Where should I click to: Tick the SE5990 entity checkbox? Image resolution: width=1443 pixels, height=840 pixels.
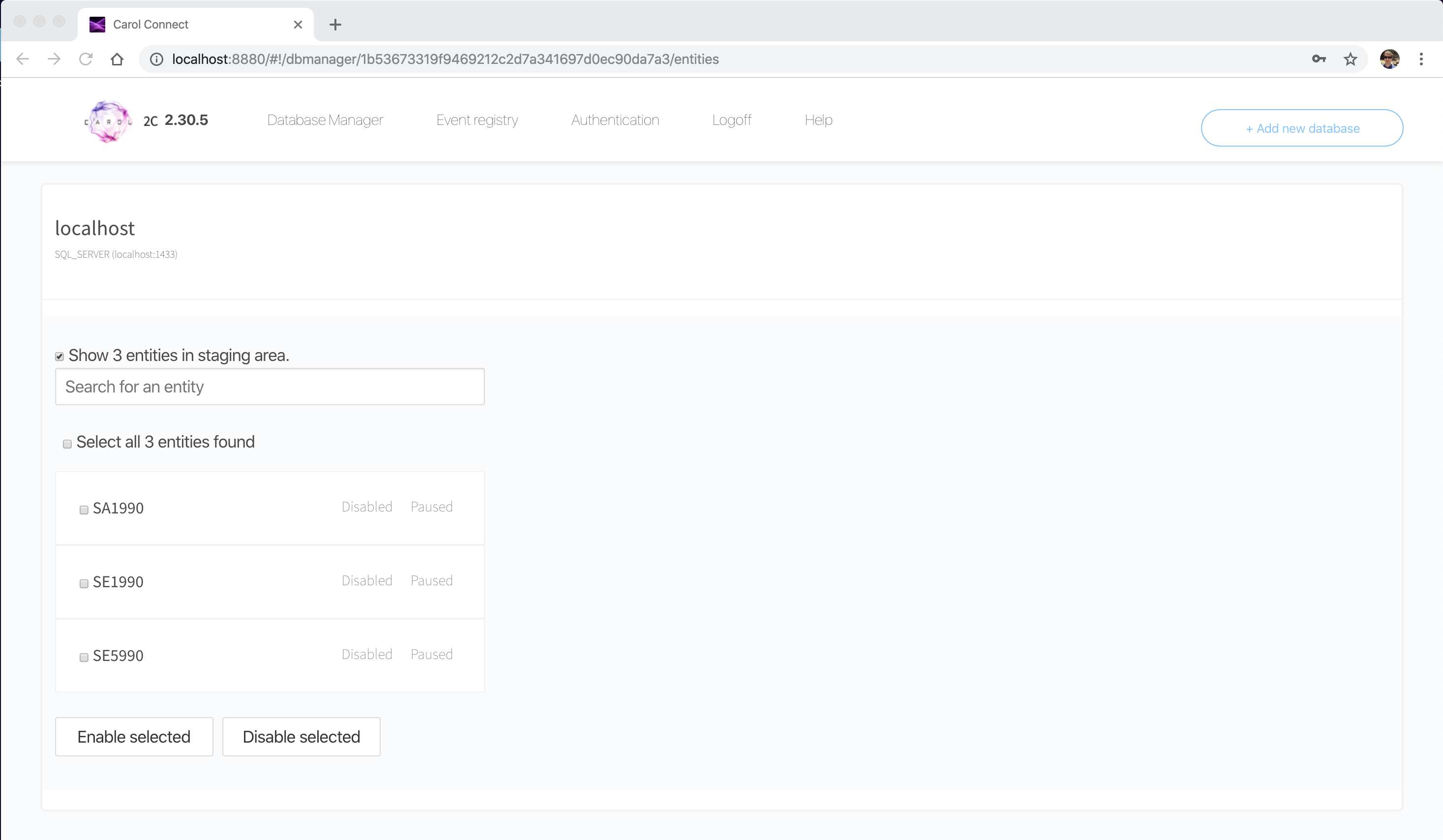point(84,658)
